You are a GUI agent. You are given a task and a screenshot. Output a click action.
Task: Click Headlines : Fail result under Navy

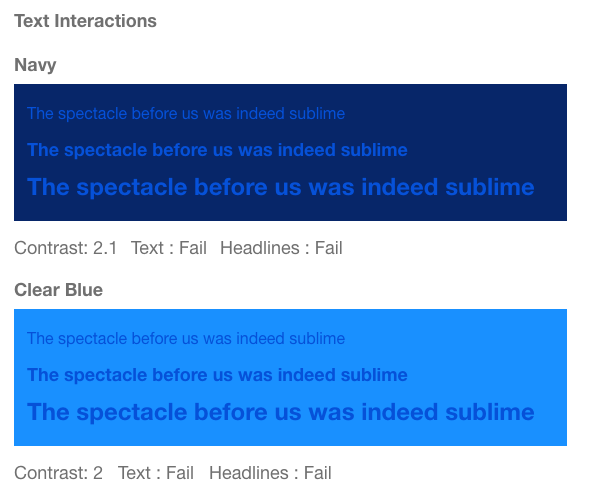[281, 248]
